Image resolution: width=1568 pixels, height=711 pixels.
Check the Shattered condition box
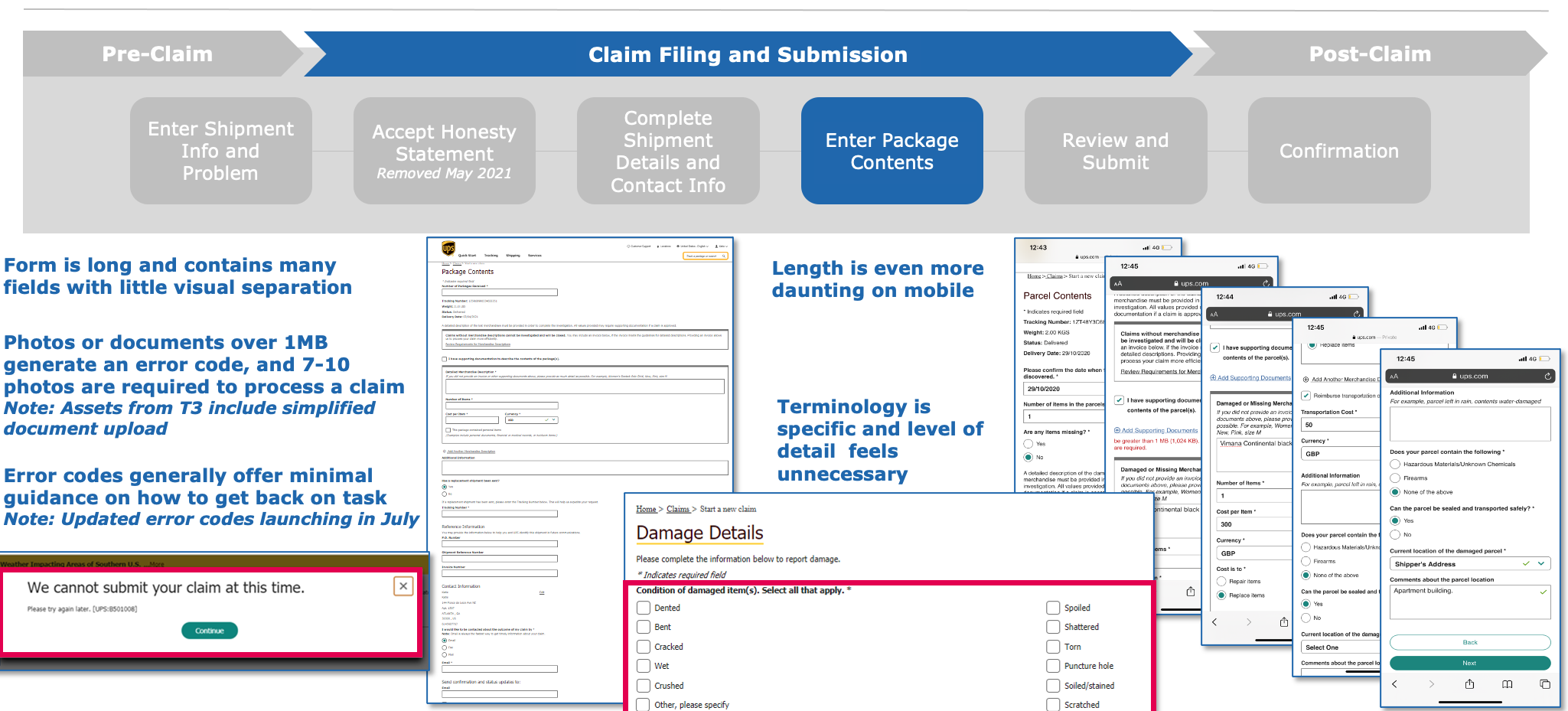pos(1053,627)
